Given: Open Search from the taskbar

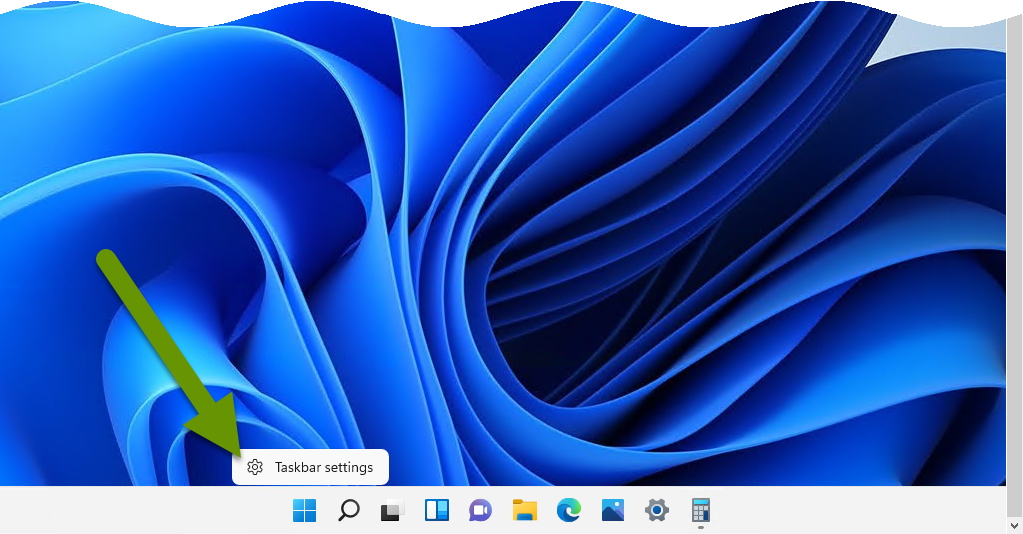Looking at the screenshot, I should pyautogui.click(x=348, y=510).
